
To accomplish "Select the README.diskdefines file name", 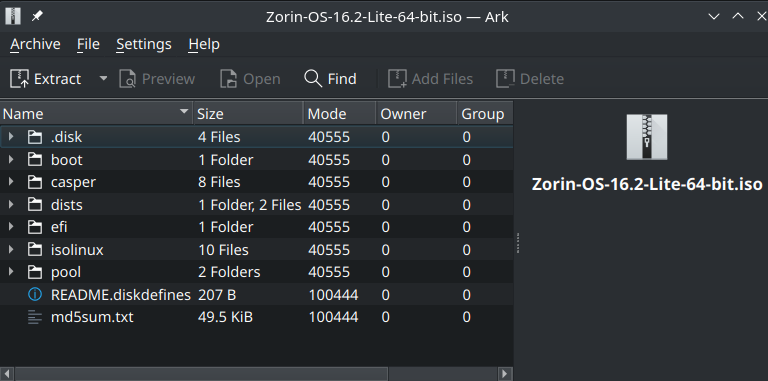I will tap(120, 295).
